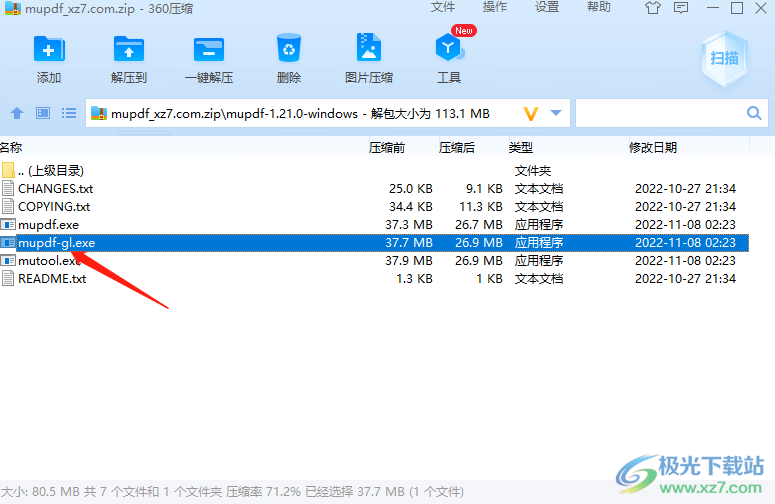The image size is (775, 504).
Task: Click the 11.3 KB compressed size cell
Action: click(x=481, y=206)
